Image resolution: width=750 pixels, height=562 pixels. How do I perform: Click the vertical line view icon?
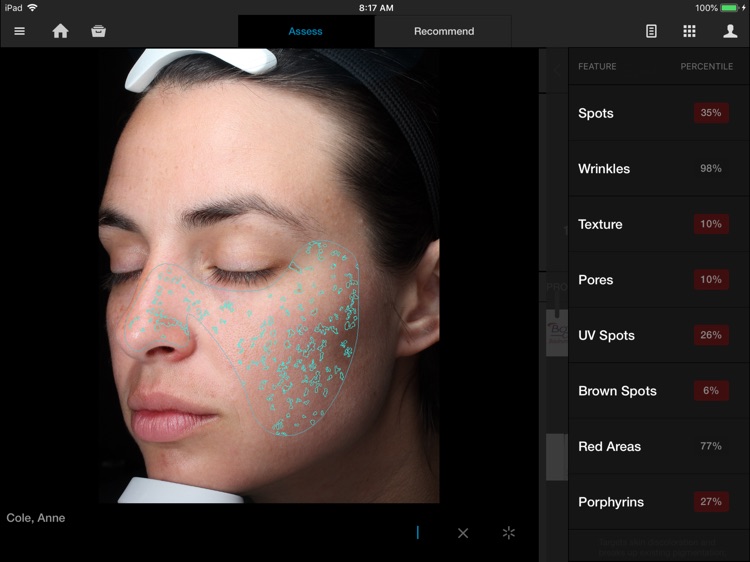[418, 532]
